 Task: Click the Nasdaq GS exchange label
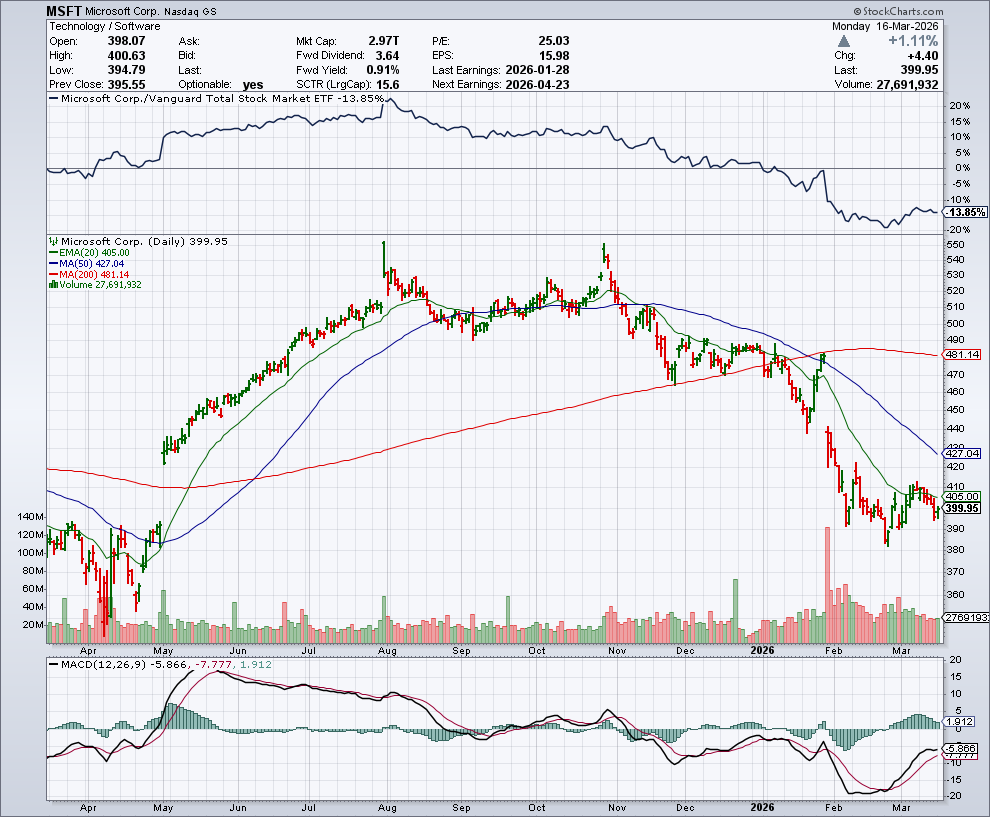pyautogui.click(x=192, y=11)
